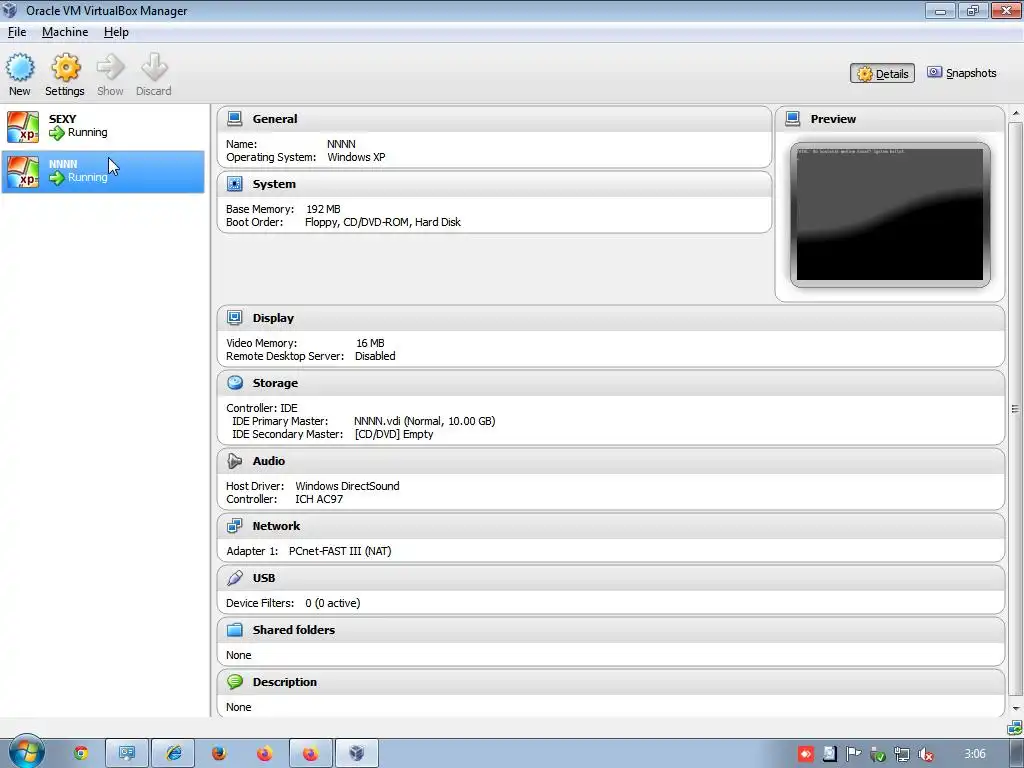Viewport: 1024px width, 768px height.
Task: Click the 3:06 taskbar clock
Action: point(975,754)
